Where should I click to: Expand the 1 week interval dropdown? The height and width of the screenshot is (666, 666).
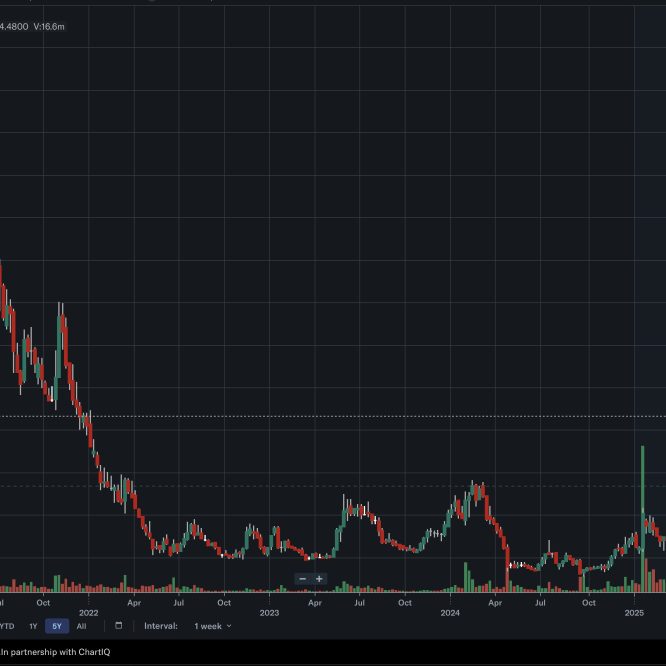pos(212,626)
